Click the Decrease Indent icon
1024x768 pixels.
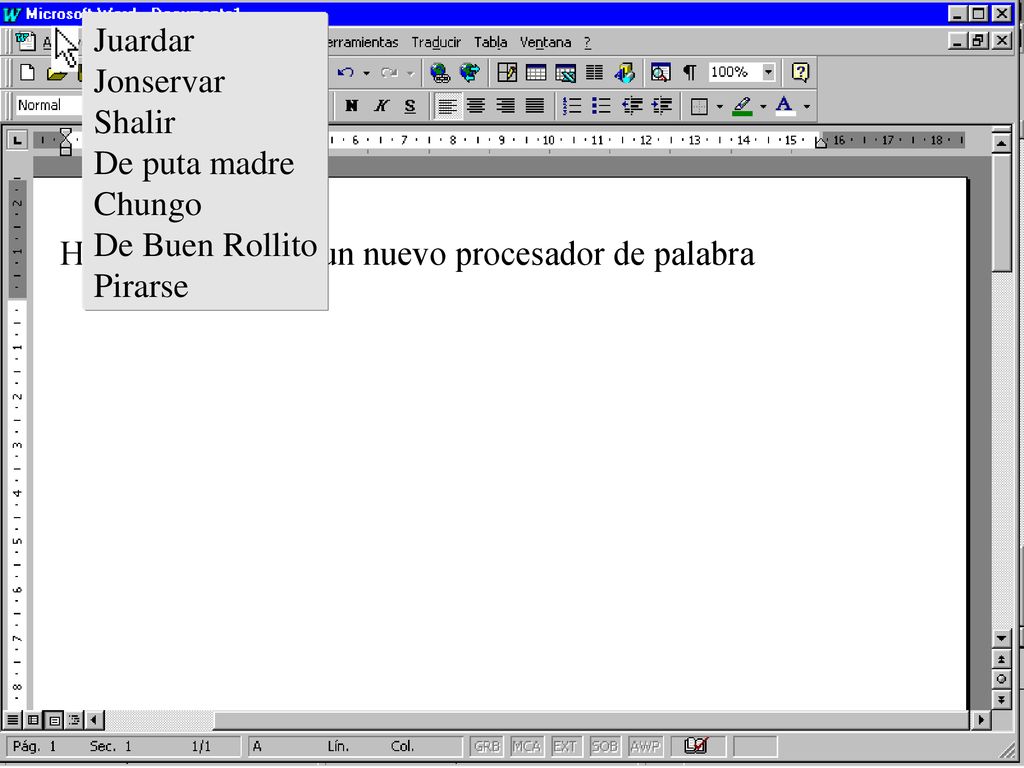point(632,106)
